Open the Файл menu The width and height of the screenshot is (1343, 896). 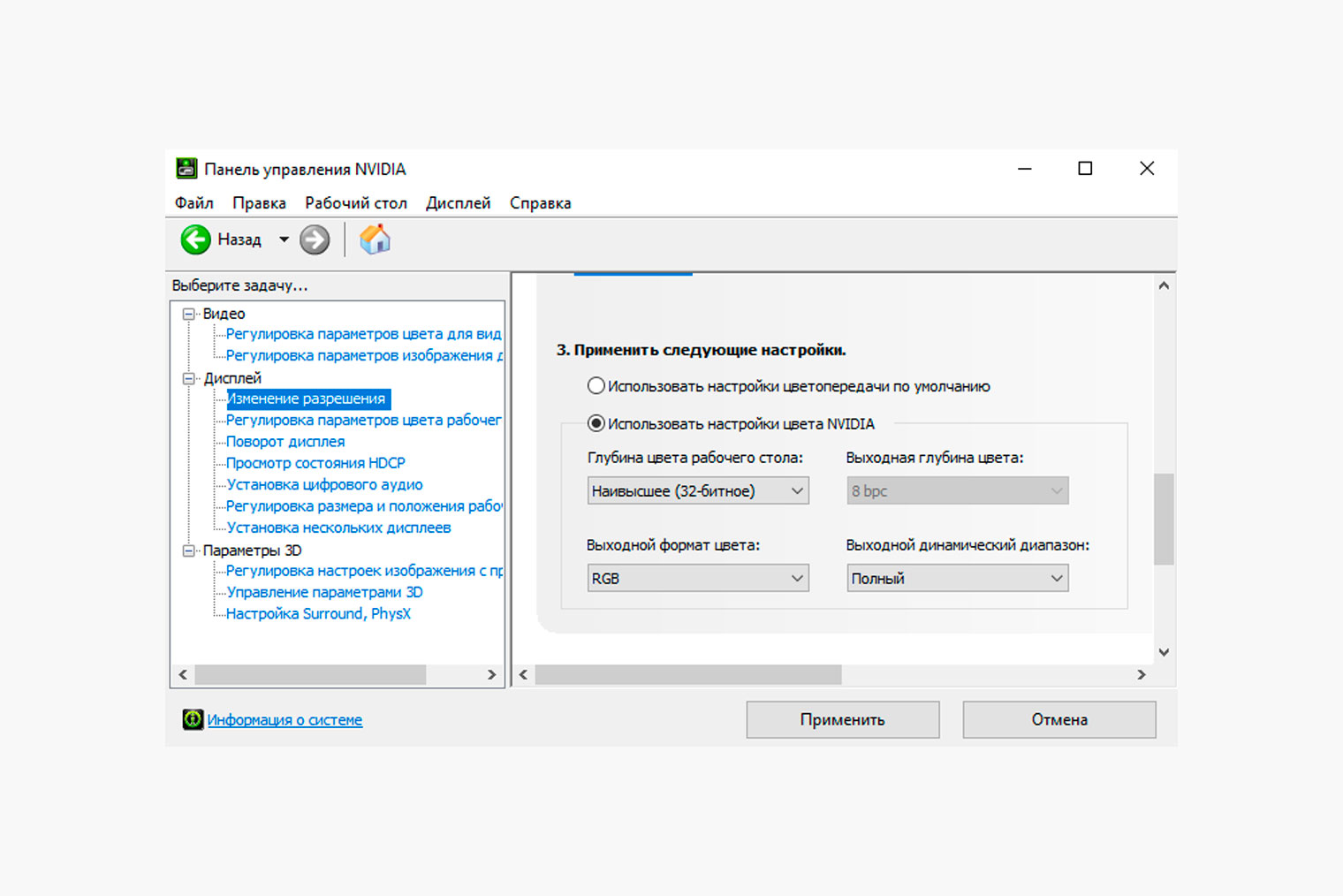click(x=194, y=202)
